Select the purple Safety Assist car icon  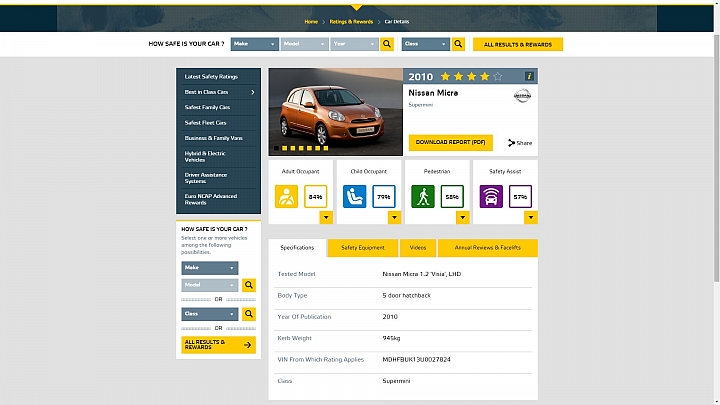coord(491,197)
